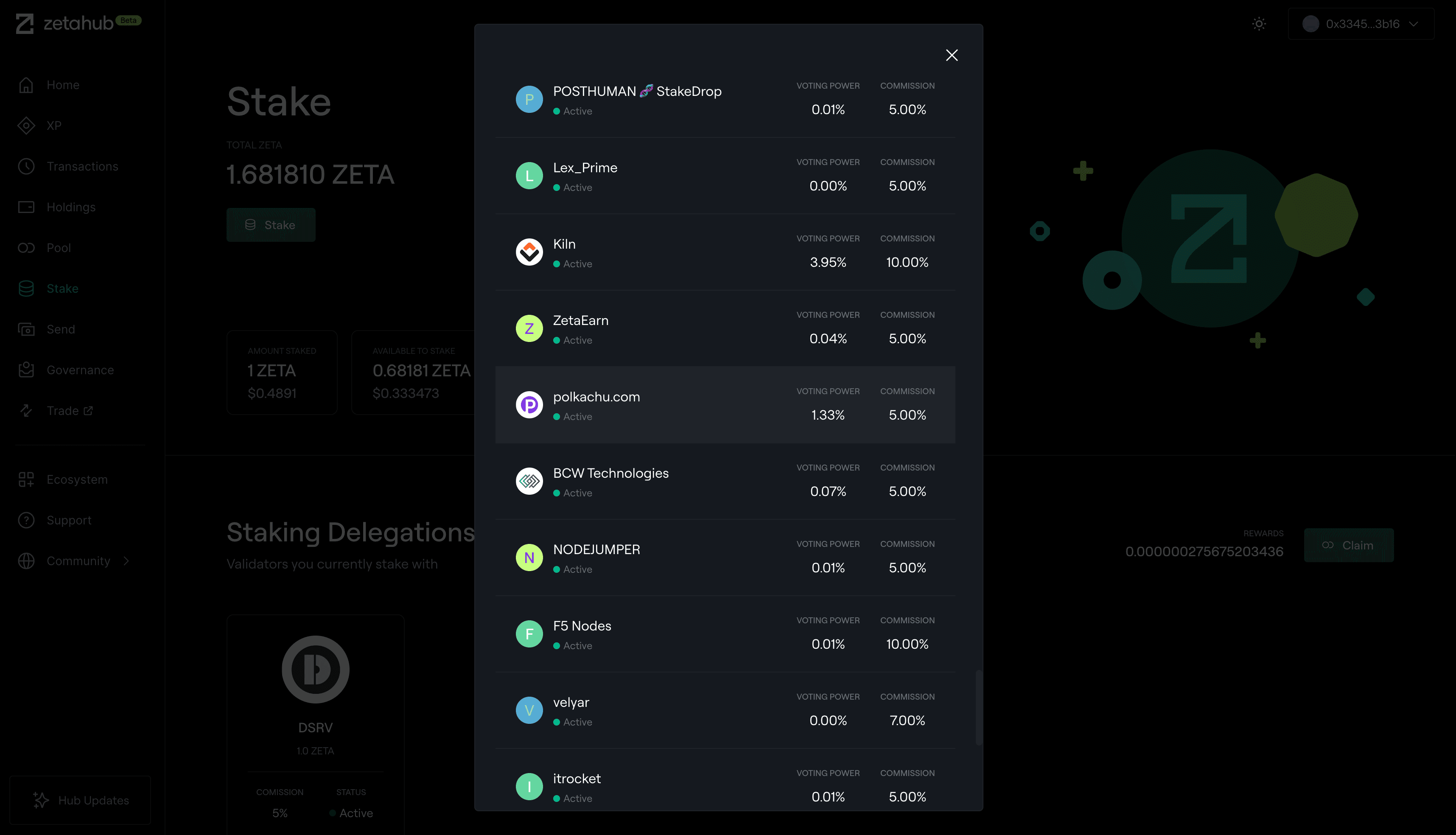Click the Transactions clock icon
Image resolution: width=1456 pixels, height=835 pixels.
[x=26, y=166]
